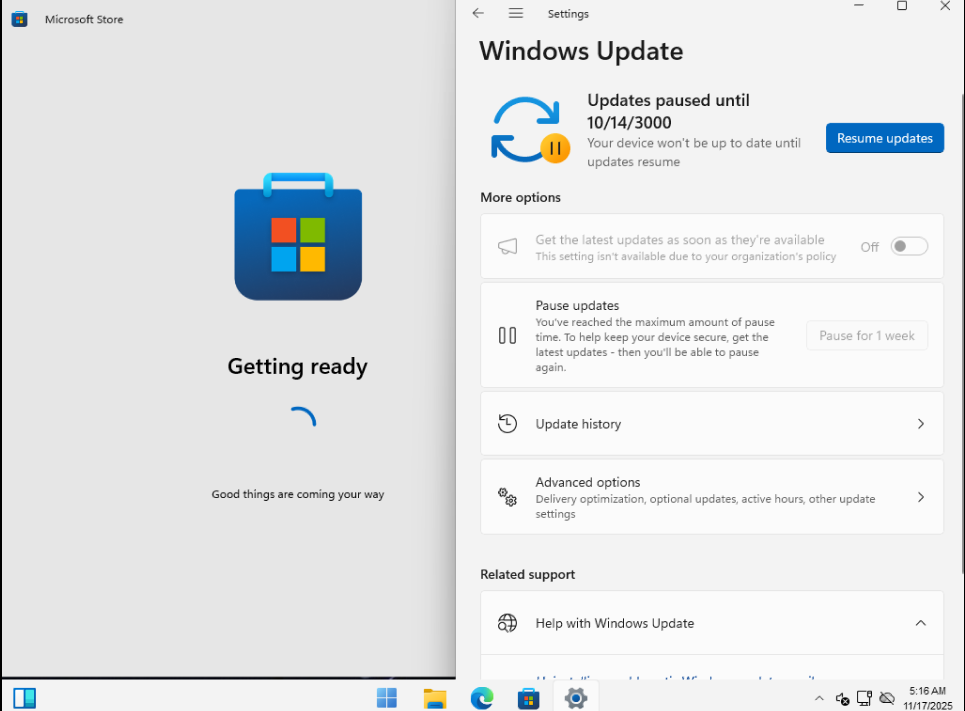The width and height of the screenshot is (965, 711).
Task: Click the muted volume tray icon
Action: (843, 699)
